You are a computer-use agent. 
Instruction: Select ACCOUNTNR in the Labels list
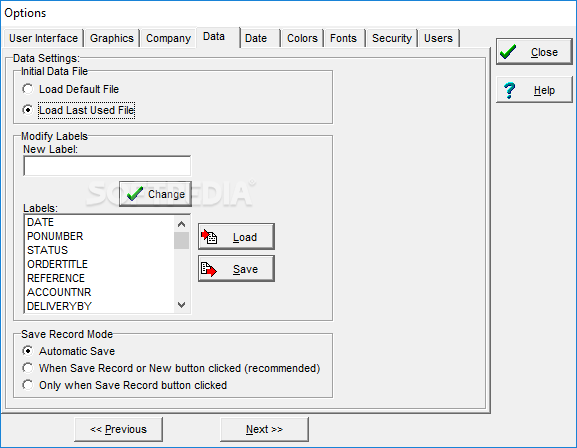100,292
